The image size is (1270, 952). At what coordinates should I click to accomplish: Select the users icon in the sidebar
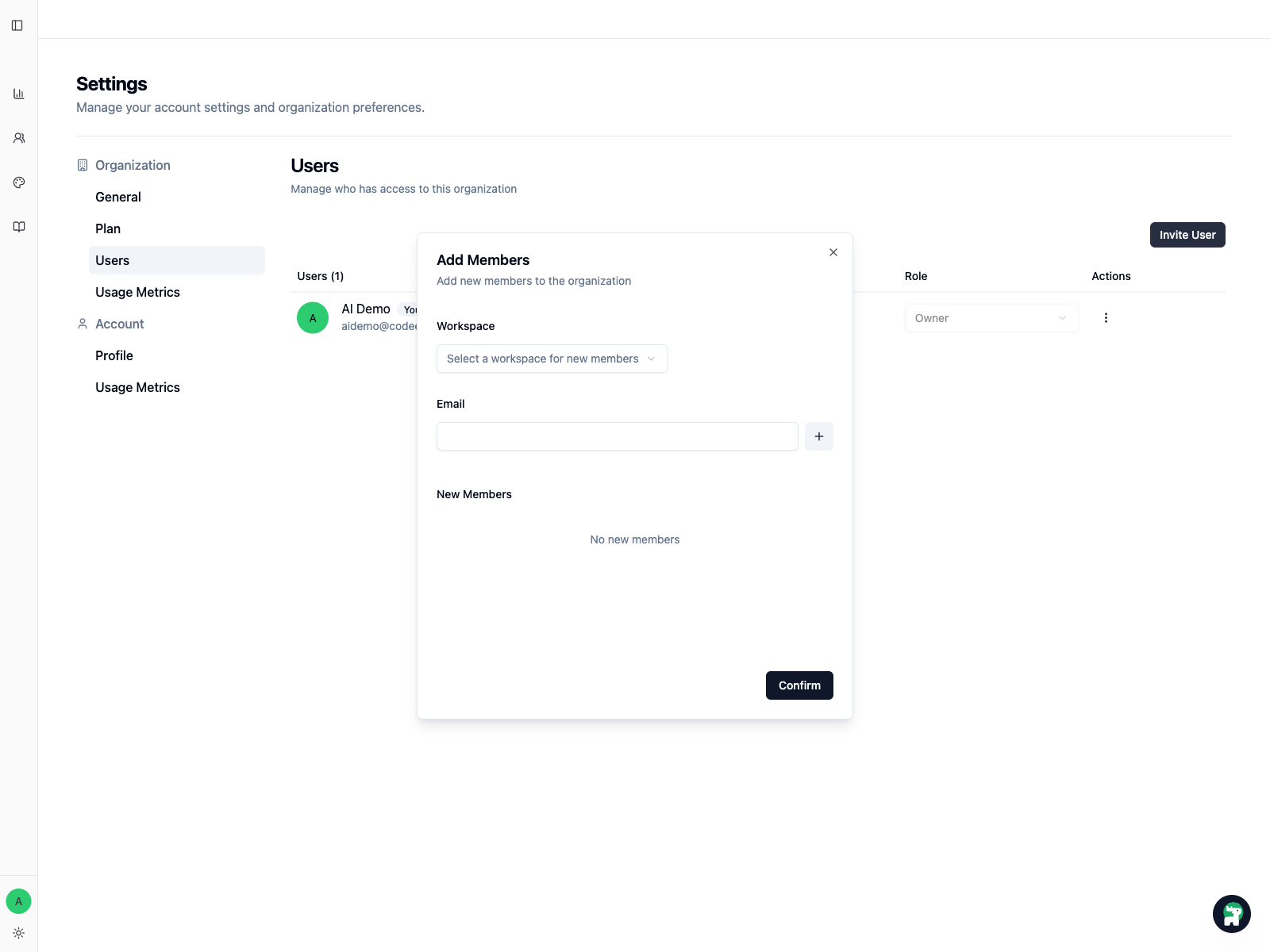(x=18, y=137)
